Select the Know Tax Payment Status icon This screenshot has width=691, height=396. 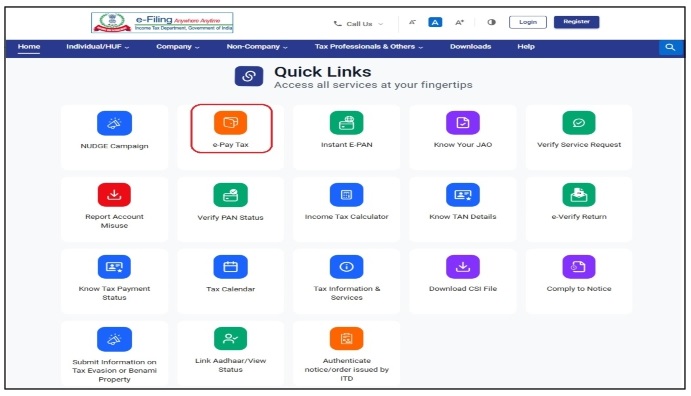(114, 266)
